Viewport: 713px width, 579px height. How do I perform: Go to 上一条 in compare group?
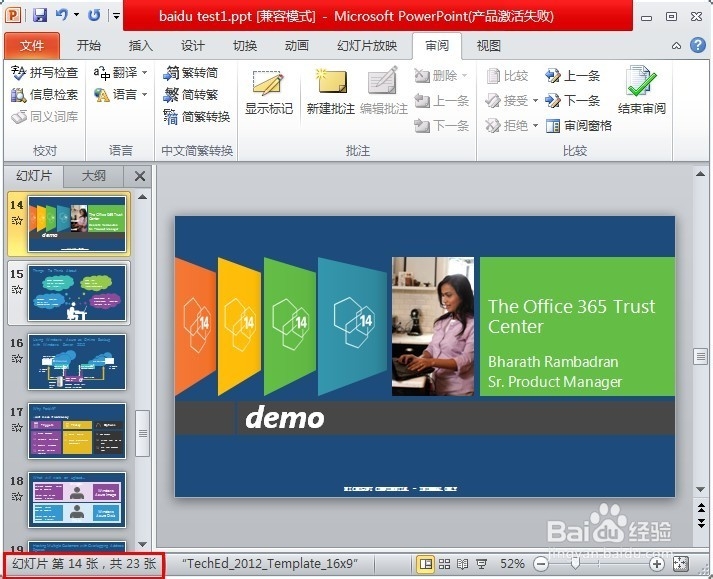click(x=573, y=76)
